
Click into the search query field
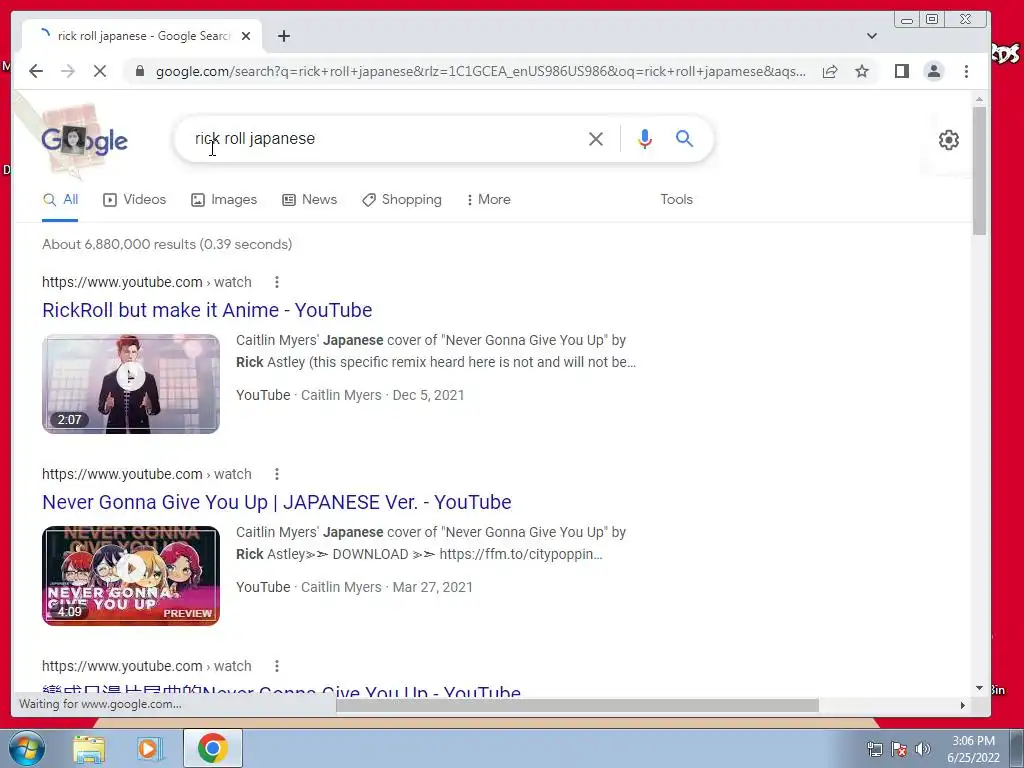pos(385,138)
